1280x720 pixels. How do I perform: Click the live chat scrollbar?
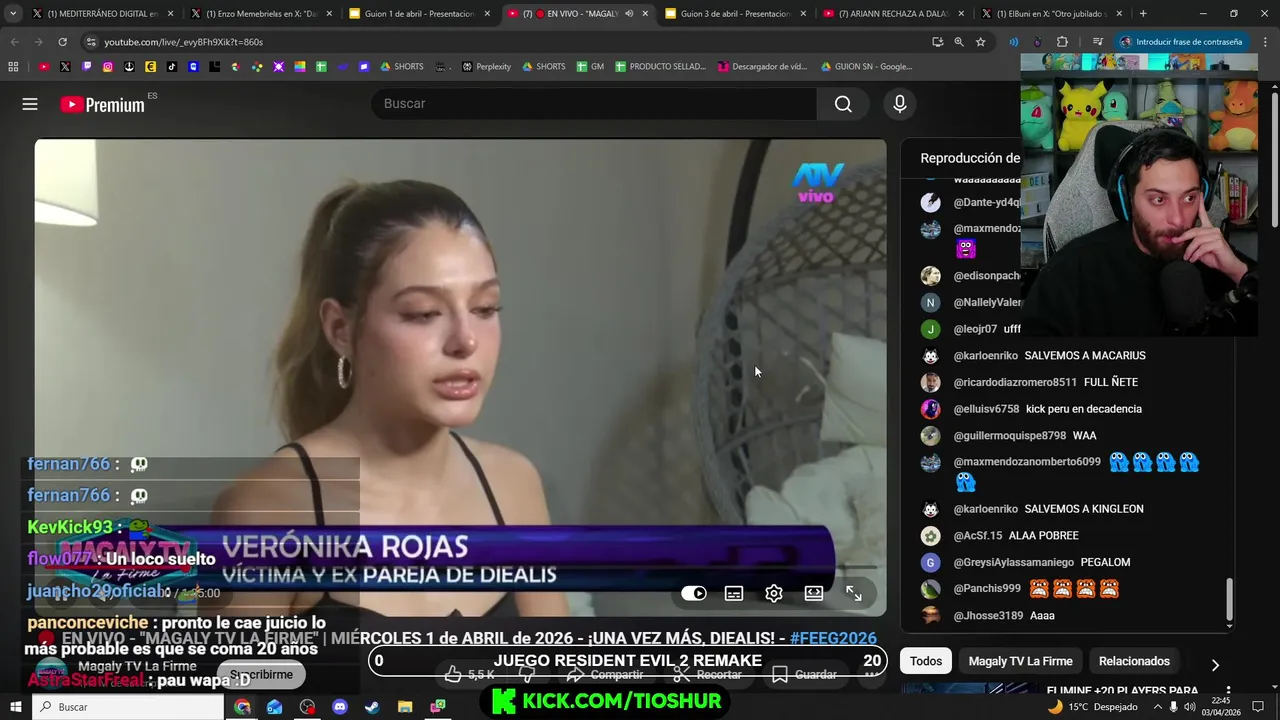1229,599
